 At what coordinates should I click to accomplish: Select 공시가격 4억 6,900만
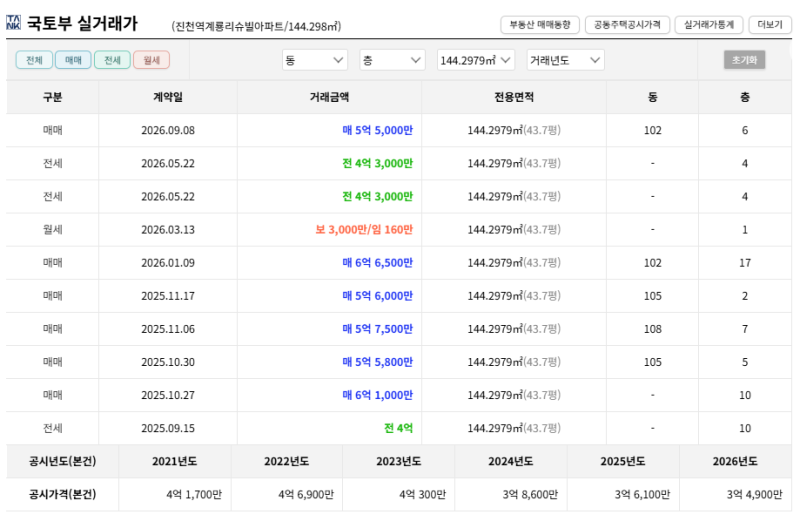306,494
